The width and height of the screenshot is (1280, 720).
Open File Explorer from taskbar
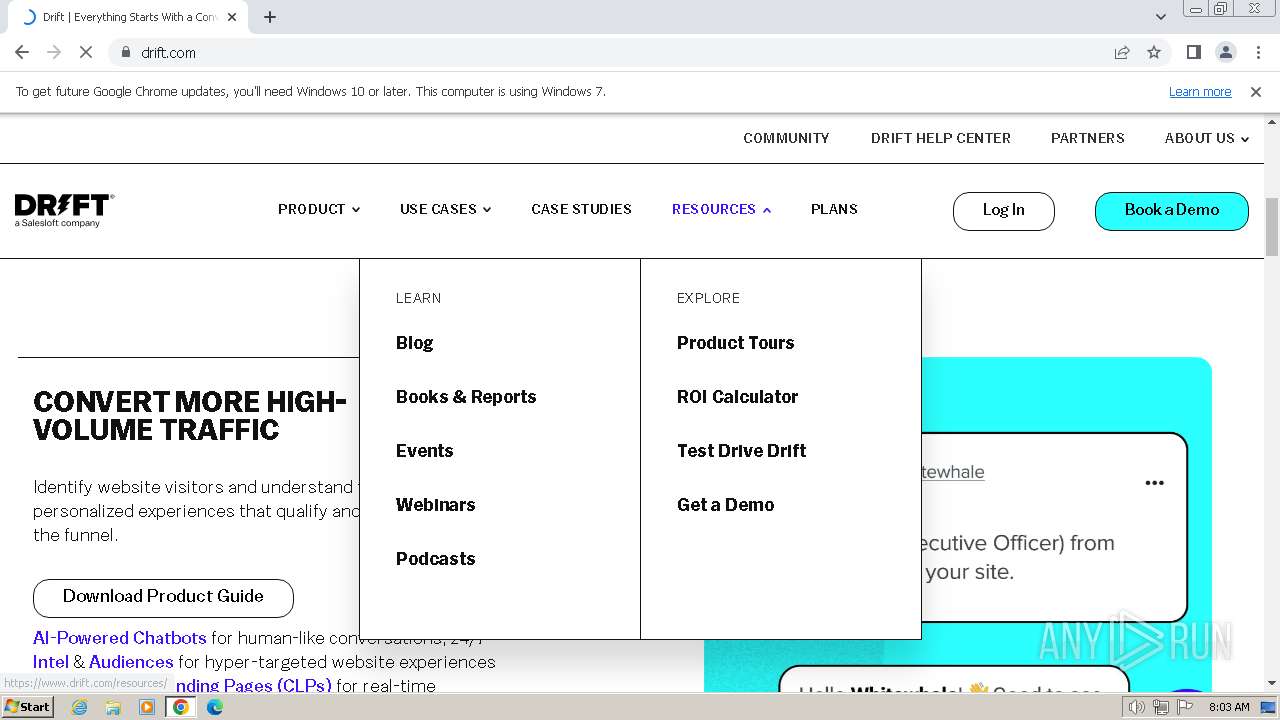(113, 707)
